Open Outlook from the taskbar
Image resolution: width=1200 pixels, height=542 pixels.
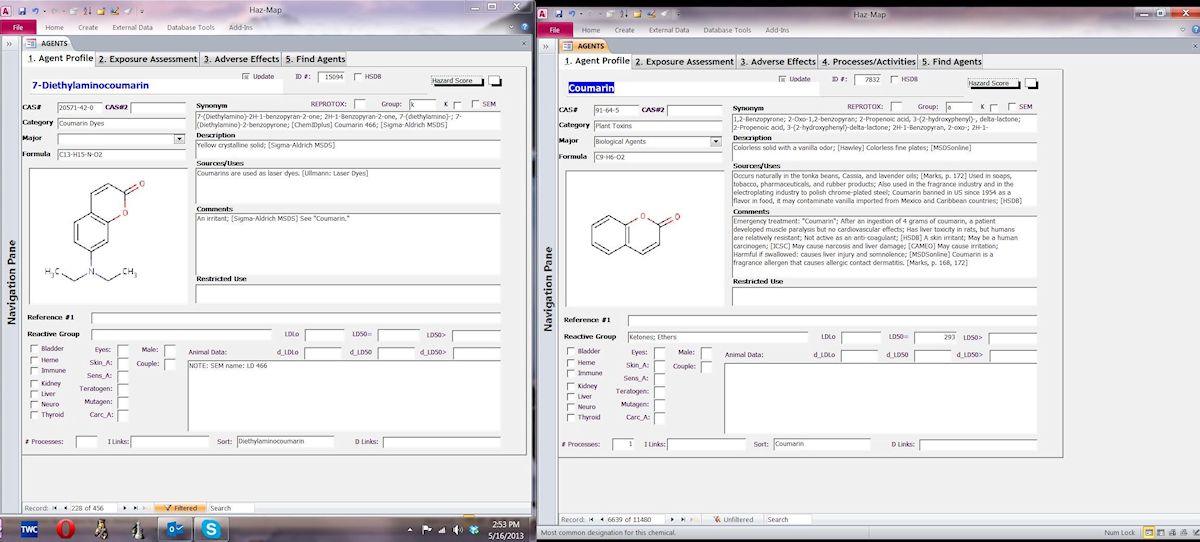(174, 528)
